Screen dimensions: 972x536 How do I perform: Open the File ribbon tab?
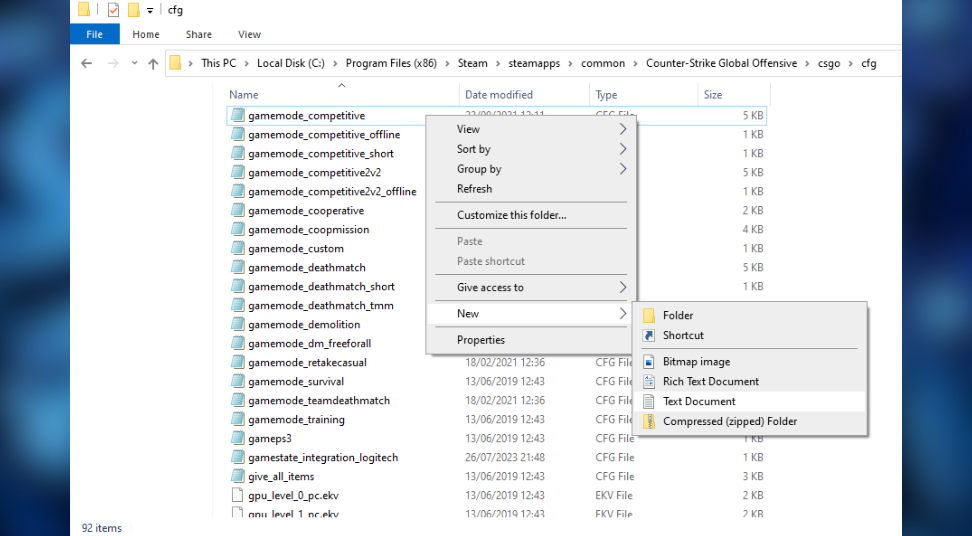coord(95,34)
